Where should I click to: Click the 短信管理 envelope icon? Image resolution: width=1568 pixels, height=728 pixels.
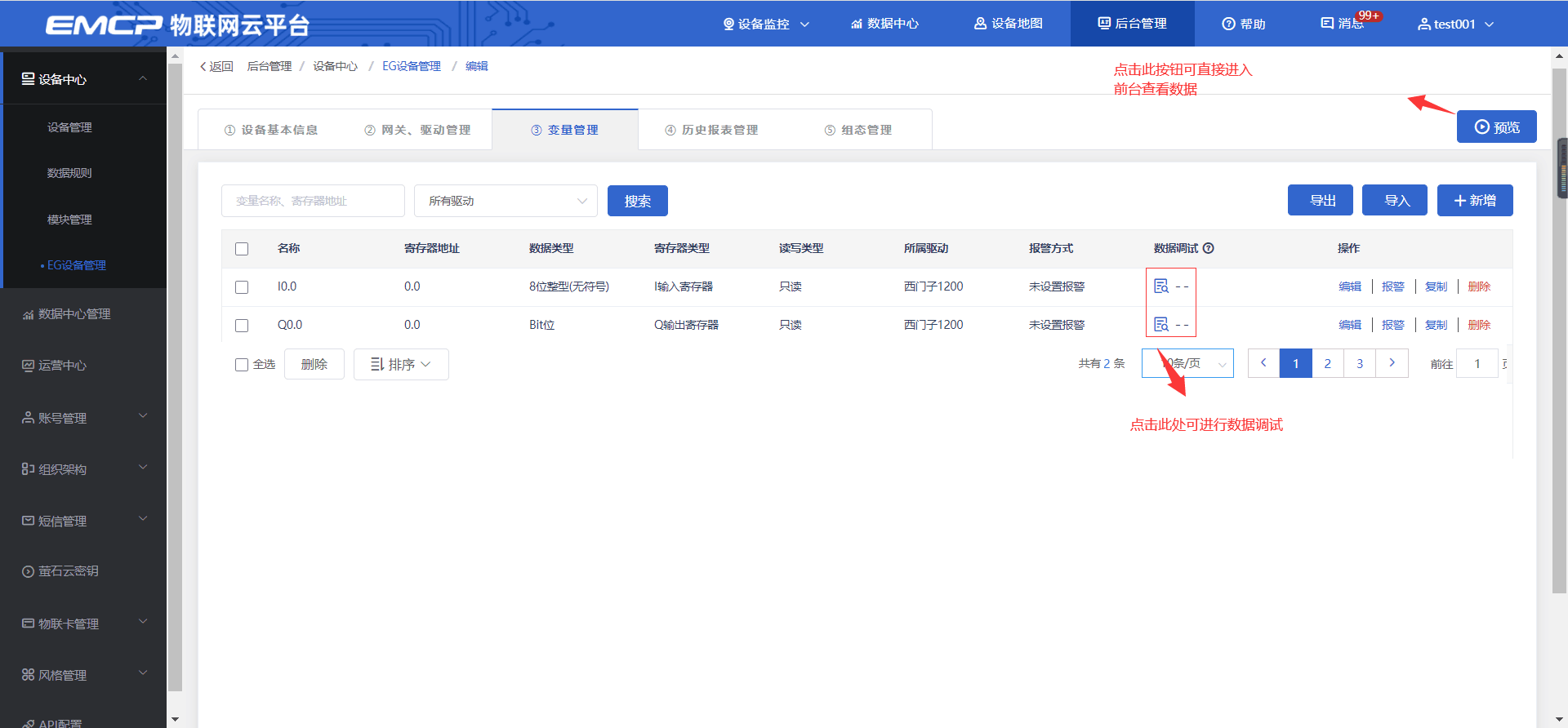click(28, 521)
